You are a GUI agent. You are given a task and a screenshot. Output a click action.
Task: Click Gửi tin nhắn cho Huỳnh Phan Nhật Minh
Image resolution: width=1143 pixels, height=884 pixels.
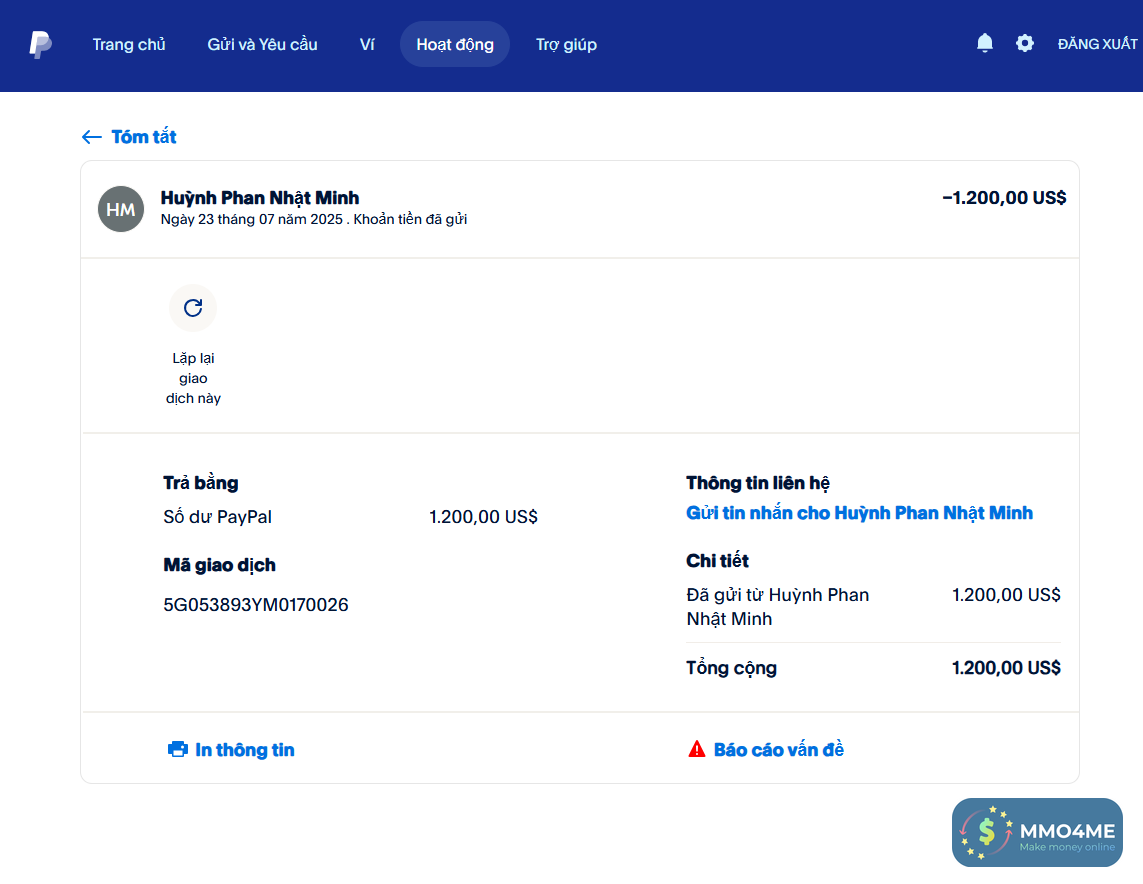coord(859,513)
